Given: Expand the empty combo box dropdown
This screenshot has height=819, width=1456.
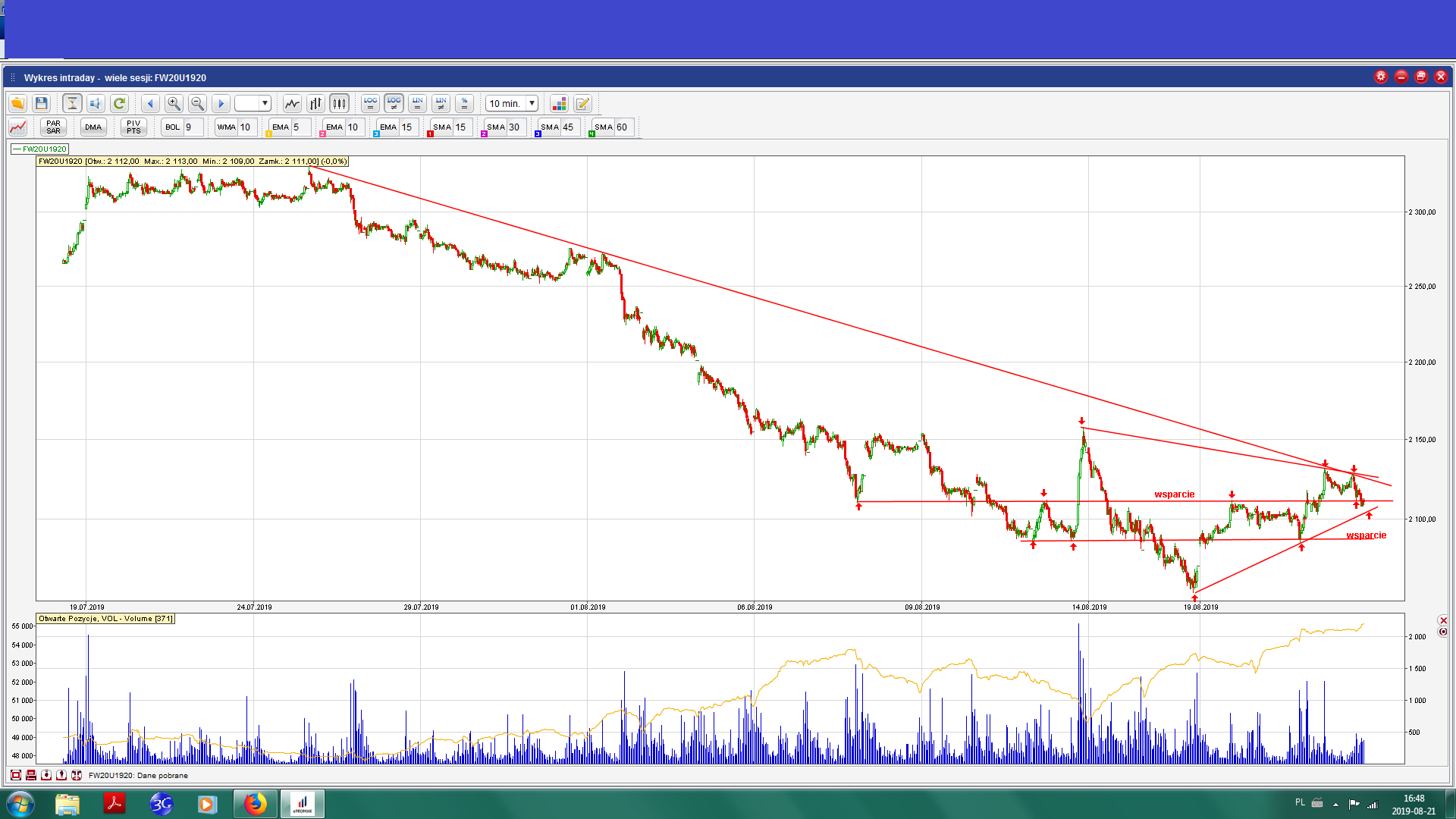Looking at the screenshot, I should pyautogui.click(x=265, y=104).
